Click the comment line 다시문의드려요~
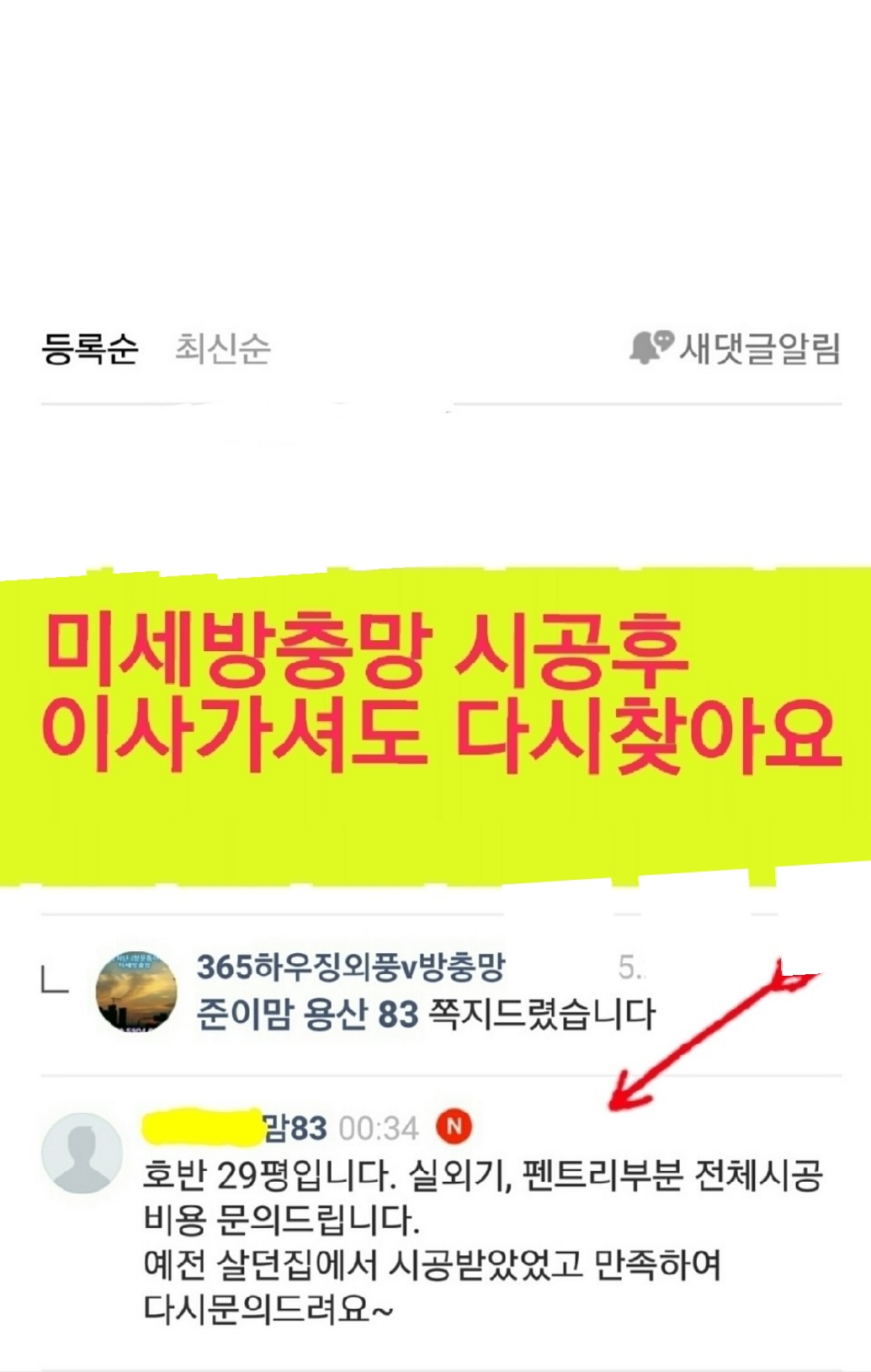 268,1308
